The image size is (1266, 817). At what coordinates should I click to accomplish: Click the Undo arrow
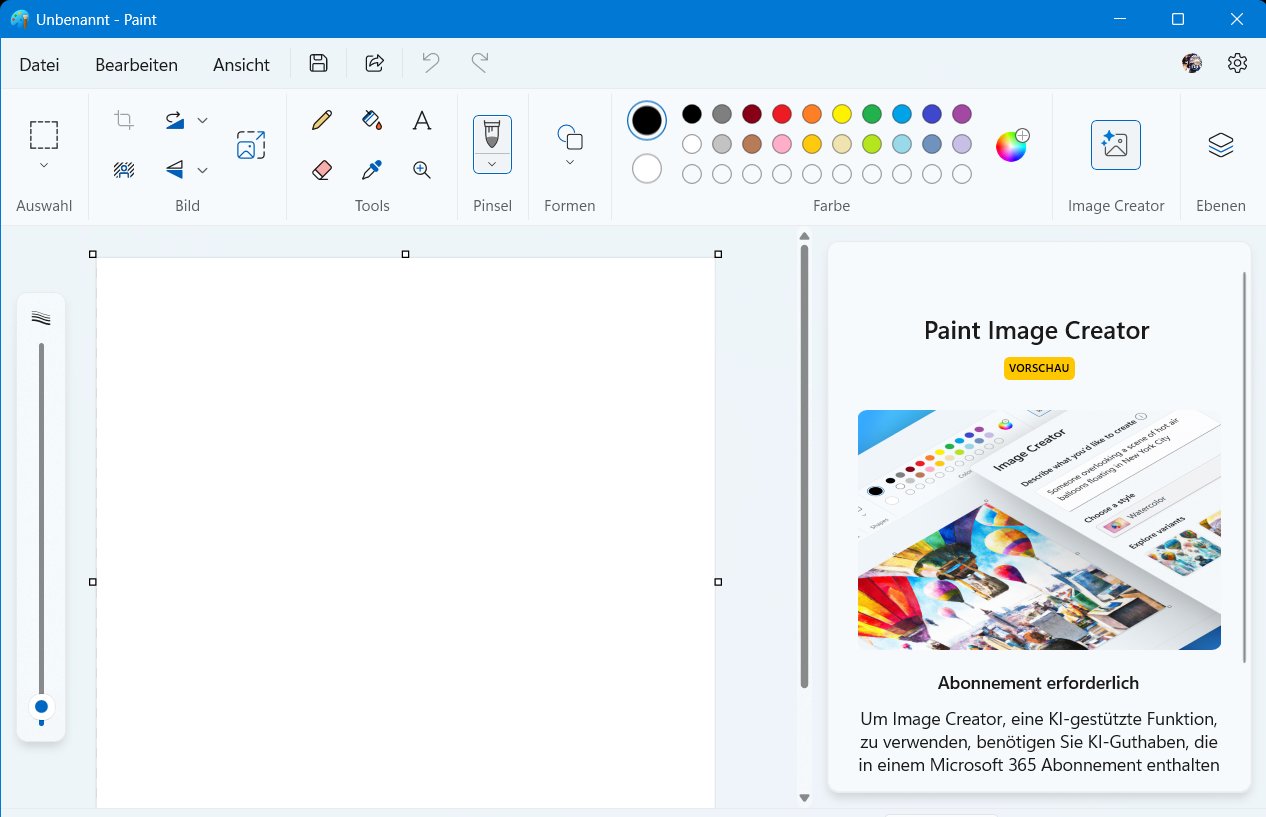431,64
